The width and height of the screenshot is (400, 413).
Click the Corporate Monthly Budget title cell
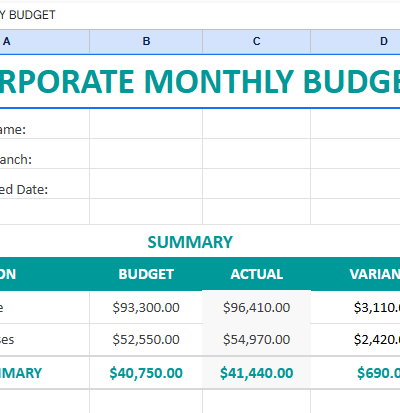click(x=200, y=81)
